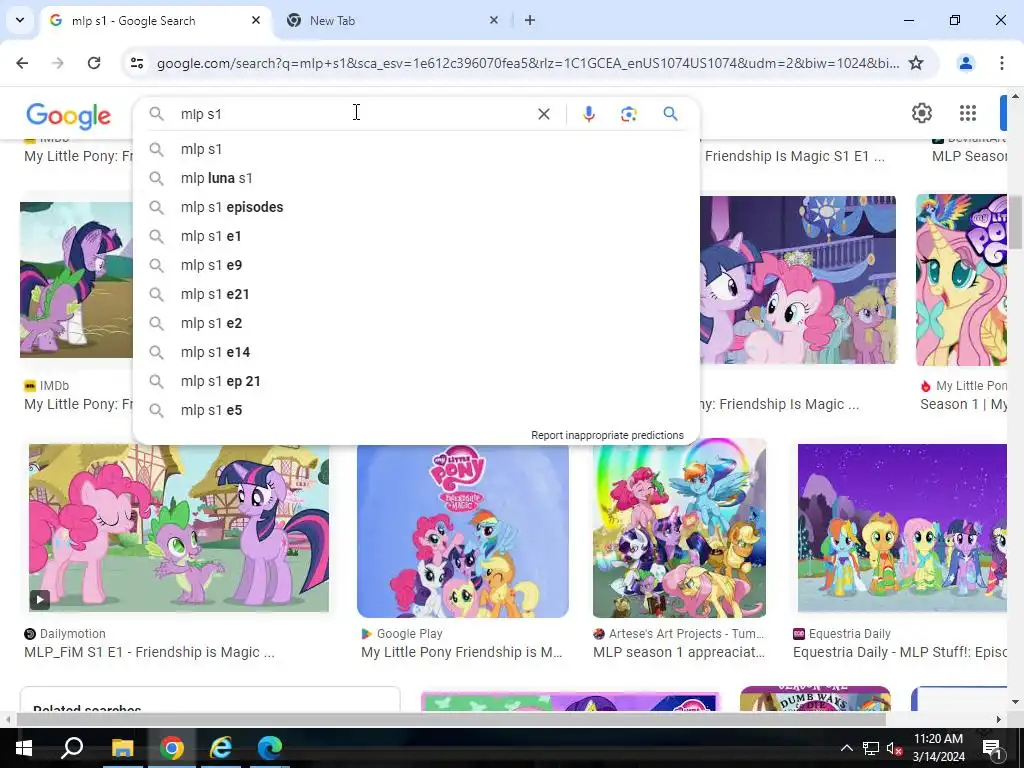Switch to the New Tab tab
This screenshot has width=1024, height=768.
pos(391,20)
